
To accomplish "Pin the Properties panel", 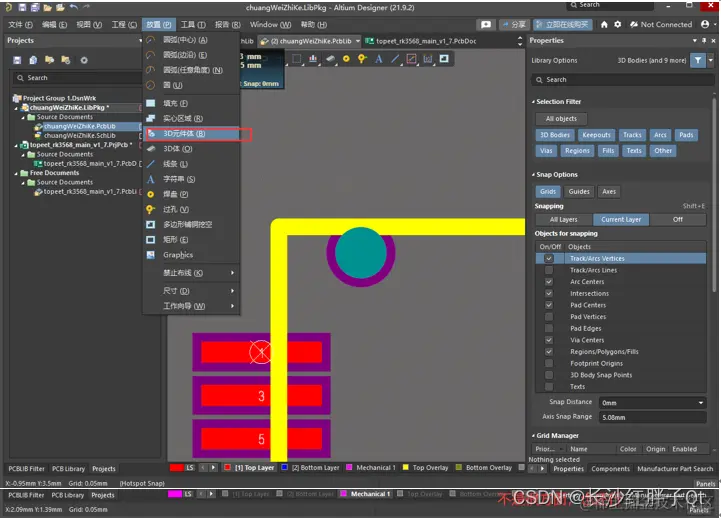I will [x=704, y=40].
